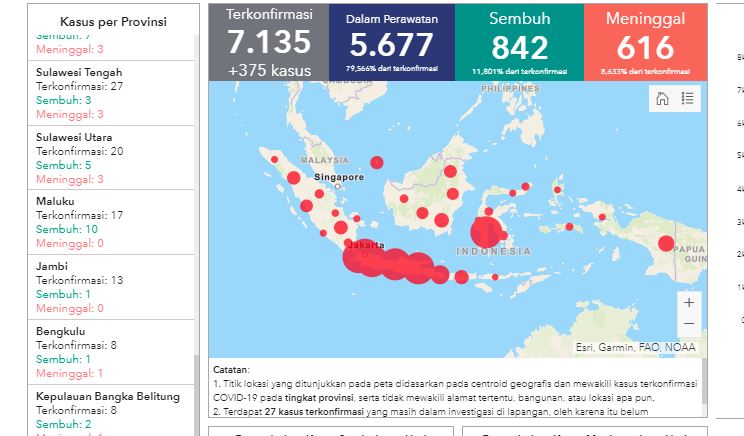Viewport: 744px width, 436px height.
Task: Choose Maluku from the province list
Action: [56, 201]
